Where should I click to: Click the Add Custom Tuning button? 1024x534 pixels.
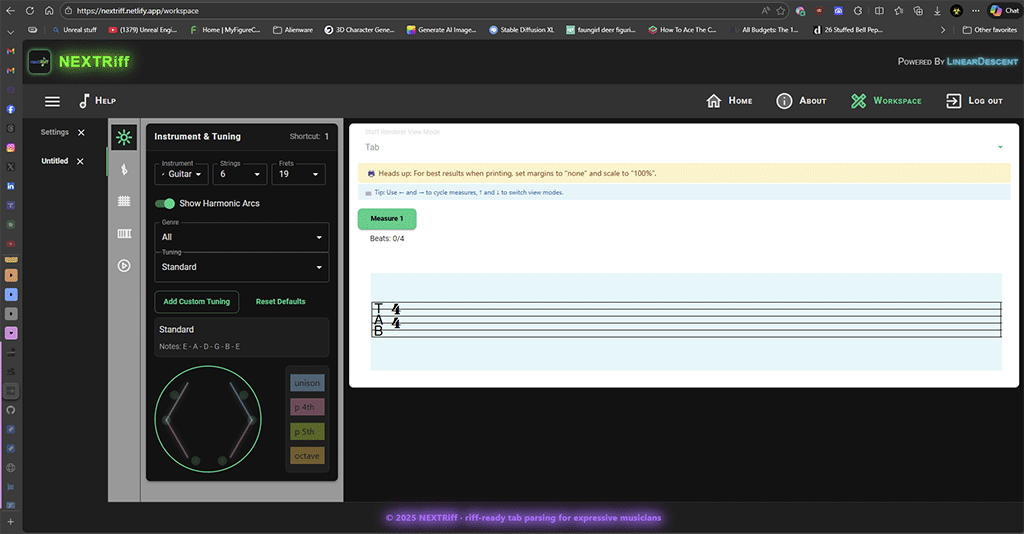point(197,301)
